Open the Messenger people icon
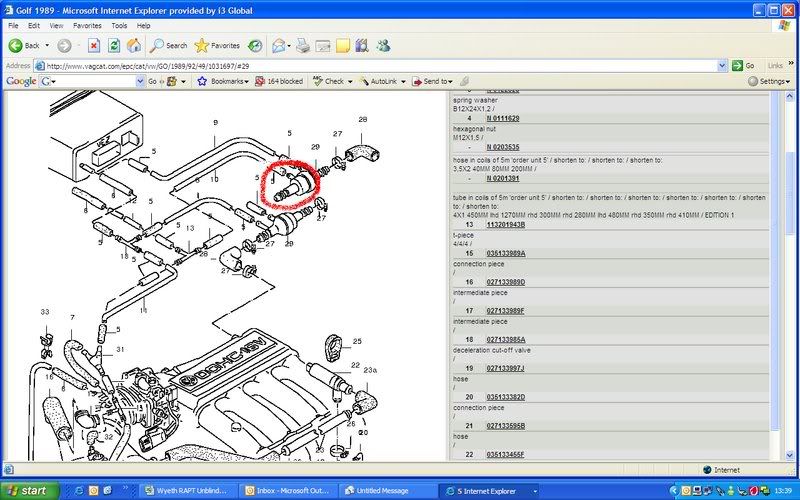800x500 pixels. pyautogui.click(x=384, y=45)
